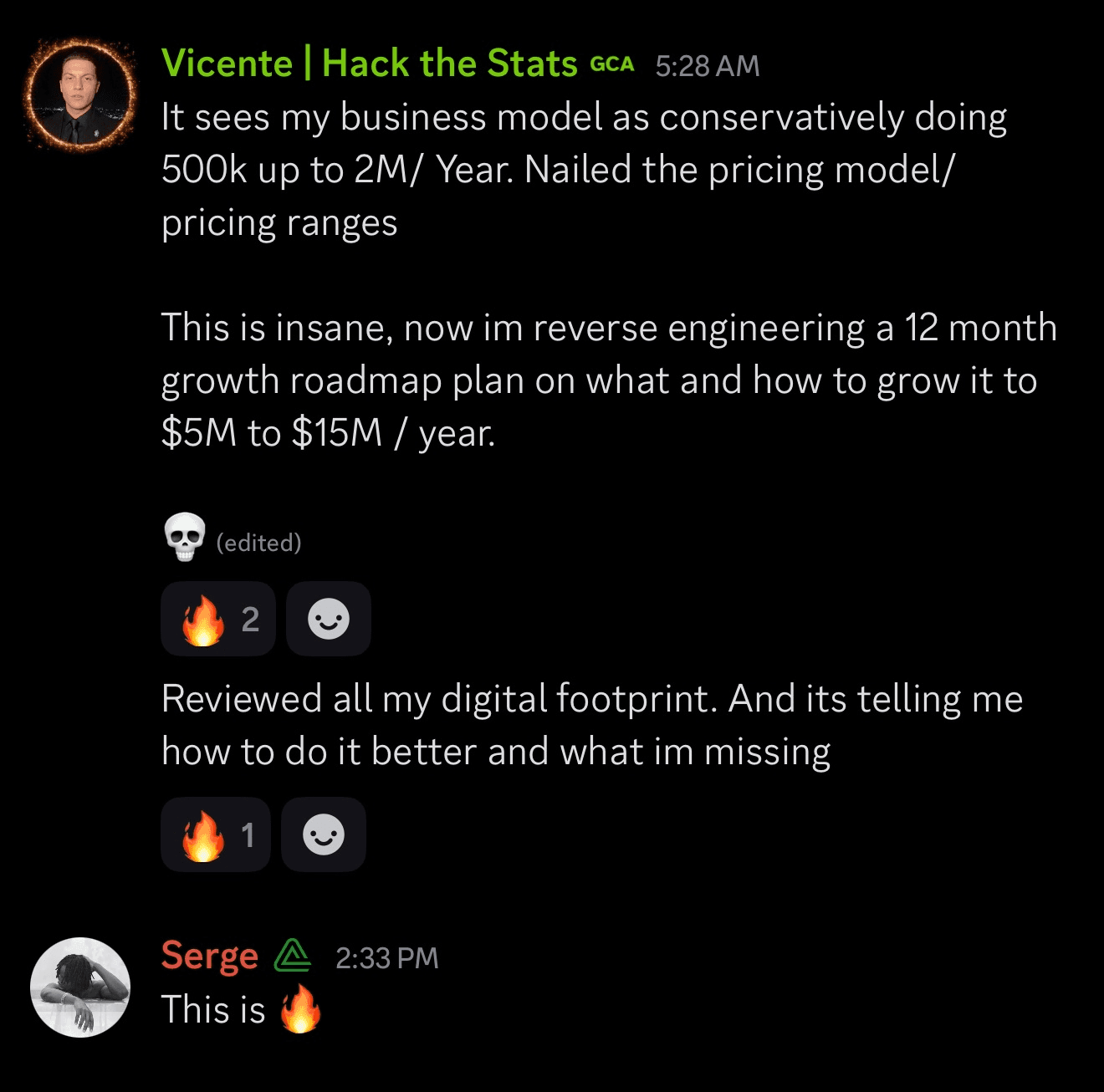Select Serge's "This is" message text
This screenshot has height=1092, width=1104.
212,1009
